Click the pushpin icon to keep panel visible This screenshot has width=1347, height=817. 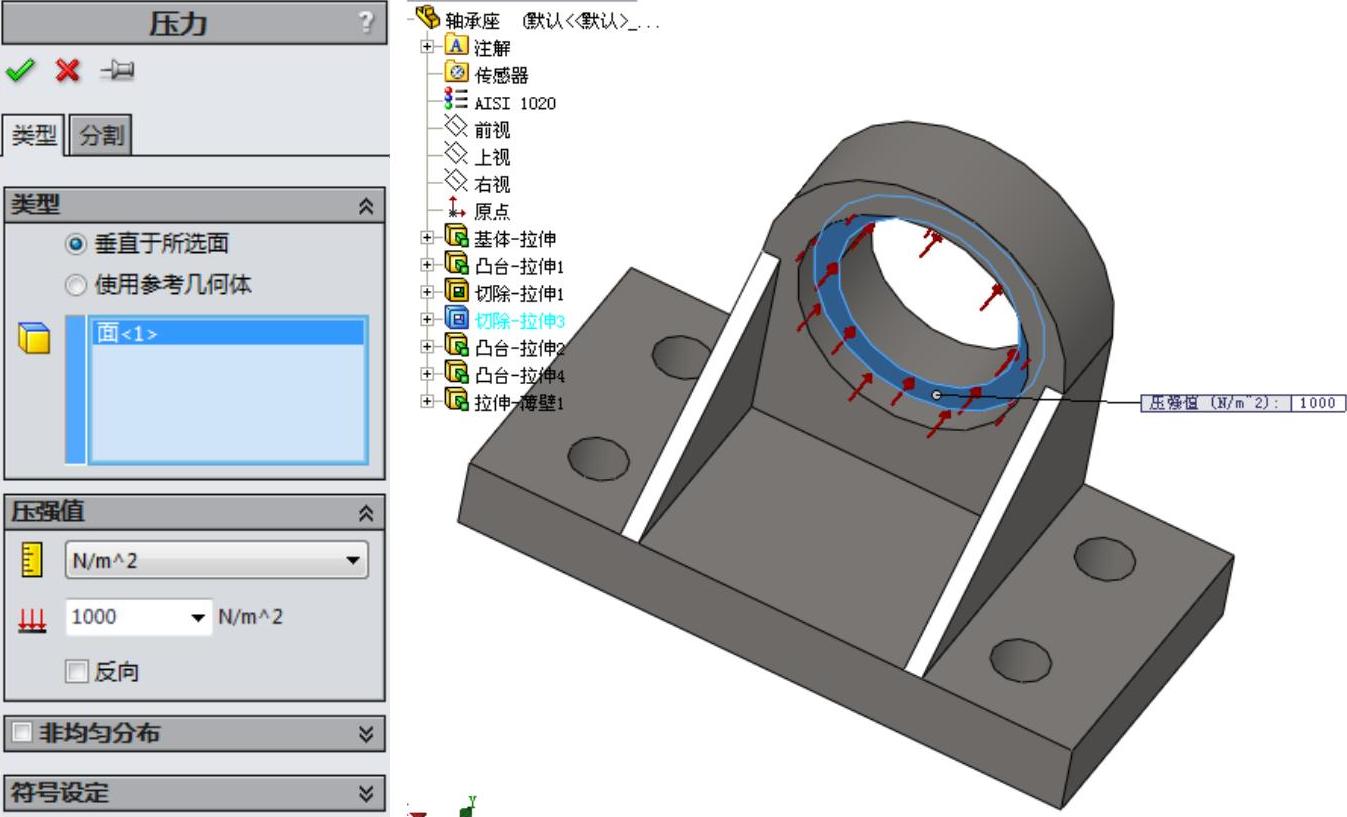point(117,71)
